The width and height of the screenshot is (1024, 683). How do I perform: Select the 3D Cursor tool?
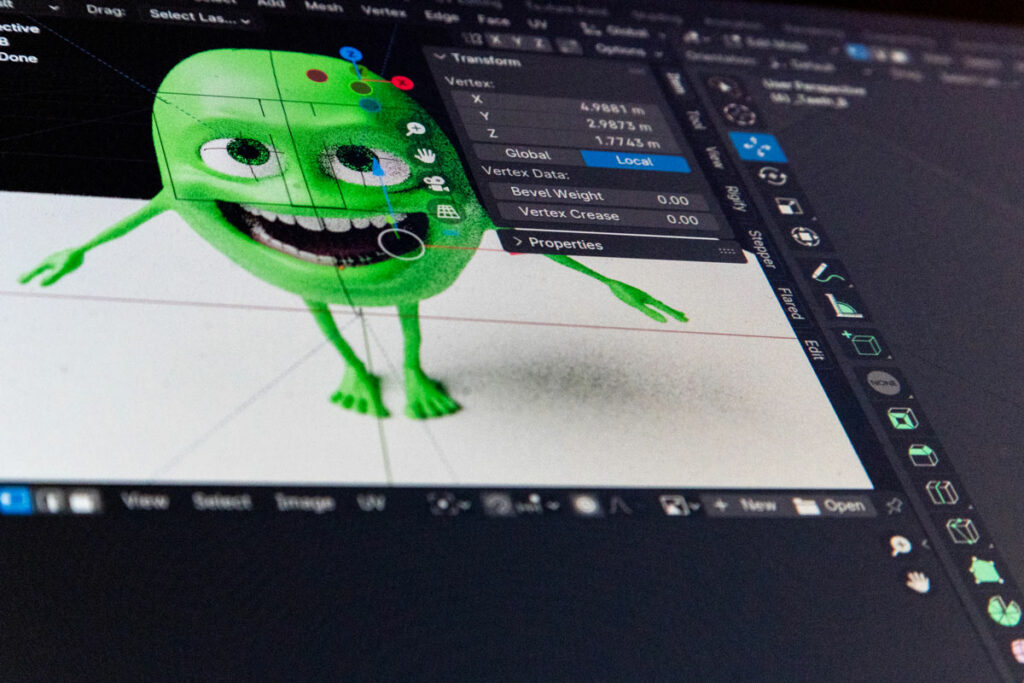tap(739, 114)
